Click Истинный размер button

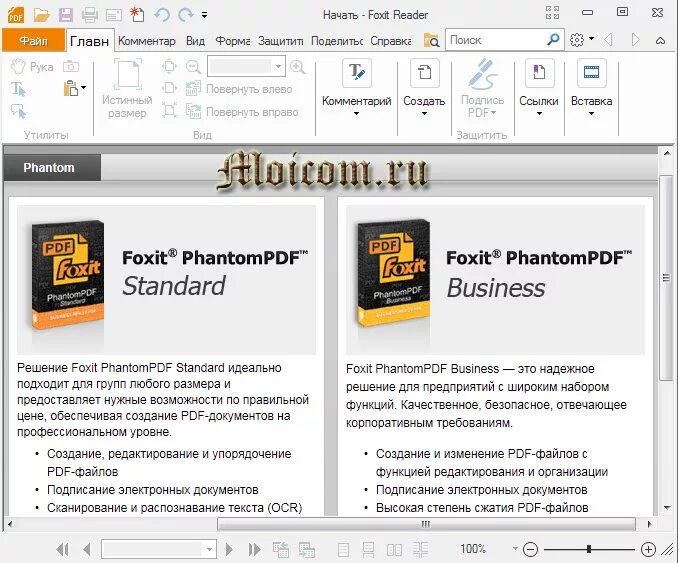127,89
